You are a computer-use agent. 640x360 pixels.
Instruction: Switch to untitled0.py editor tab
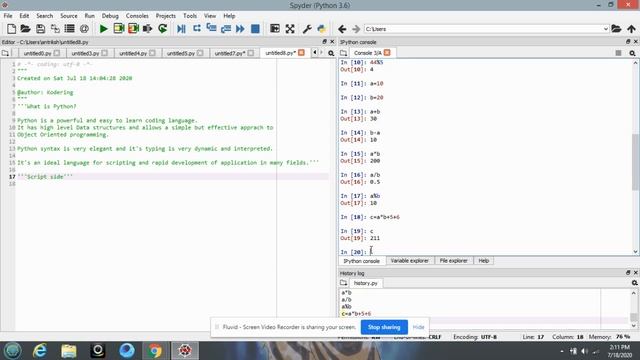37,53
